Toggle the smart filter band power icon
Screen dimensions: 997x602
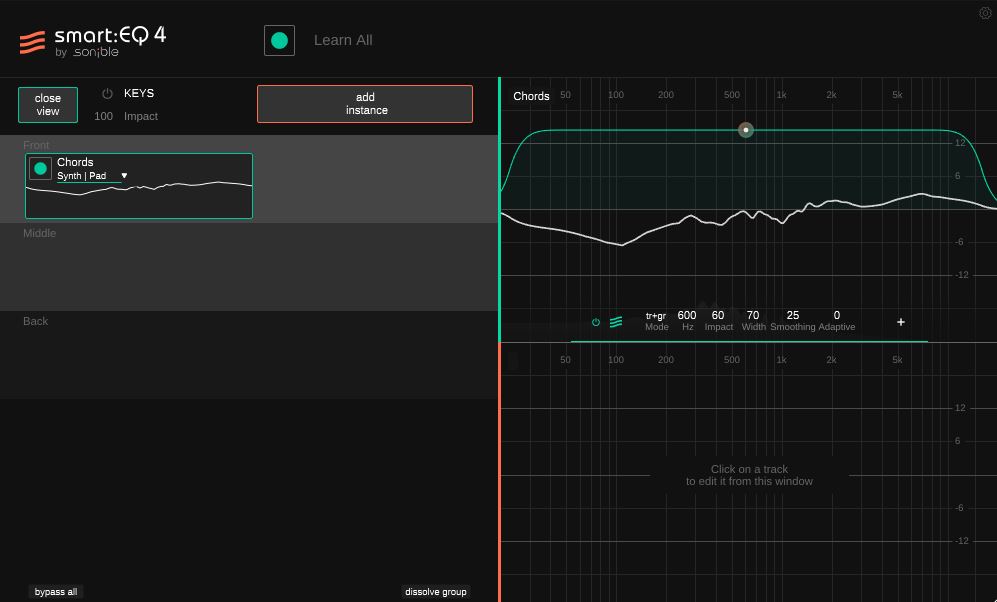pyautogui.click(x=596, y=322)
